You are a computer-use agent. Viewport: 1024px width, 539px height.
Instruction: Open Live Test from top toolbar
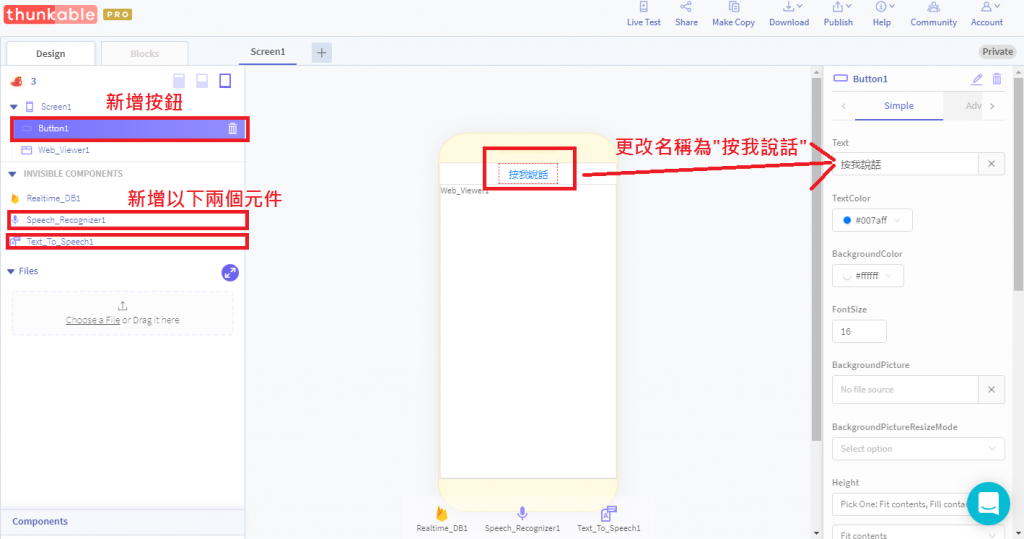tap(643, 14)
